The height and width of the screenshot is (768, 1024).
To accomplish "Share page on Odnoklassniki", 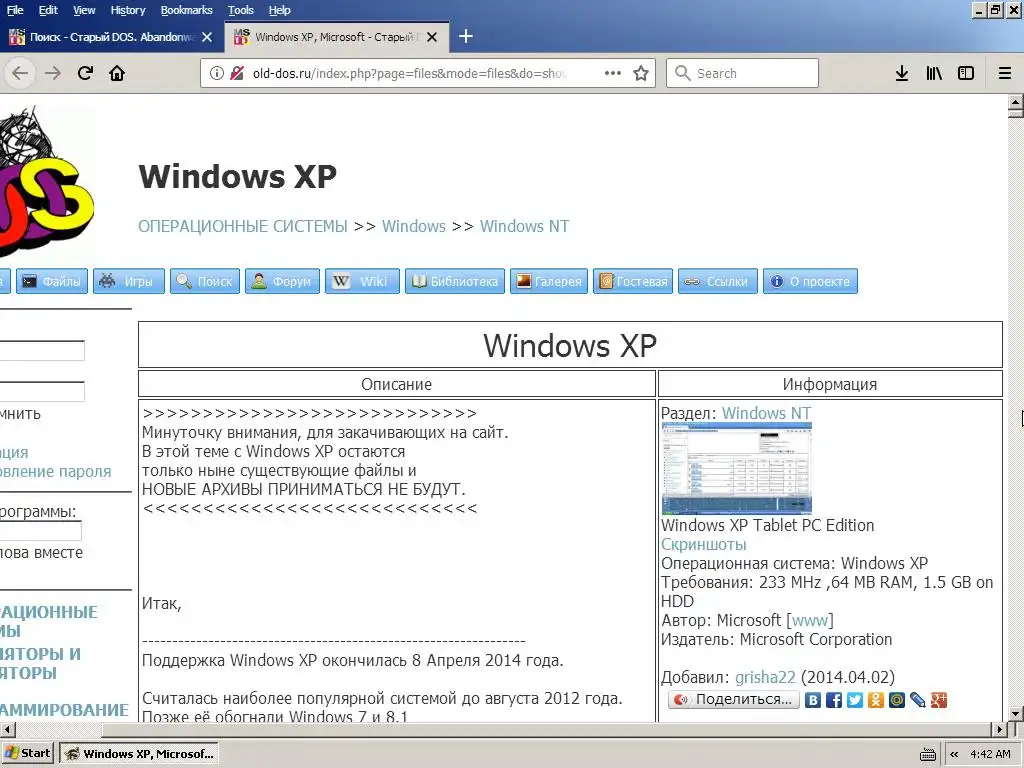I will click(876, 700).
